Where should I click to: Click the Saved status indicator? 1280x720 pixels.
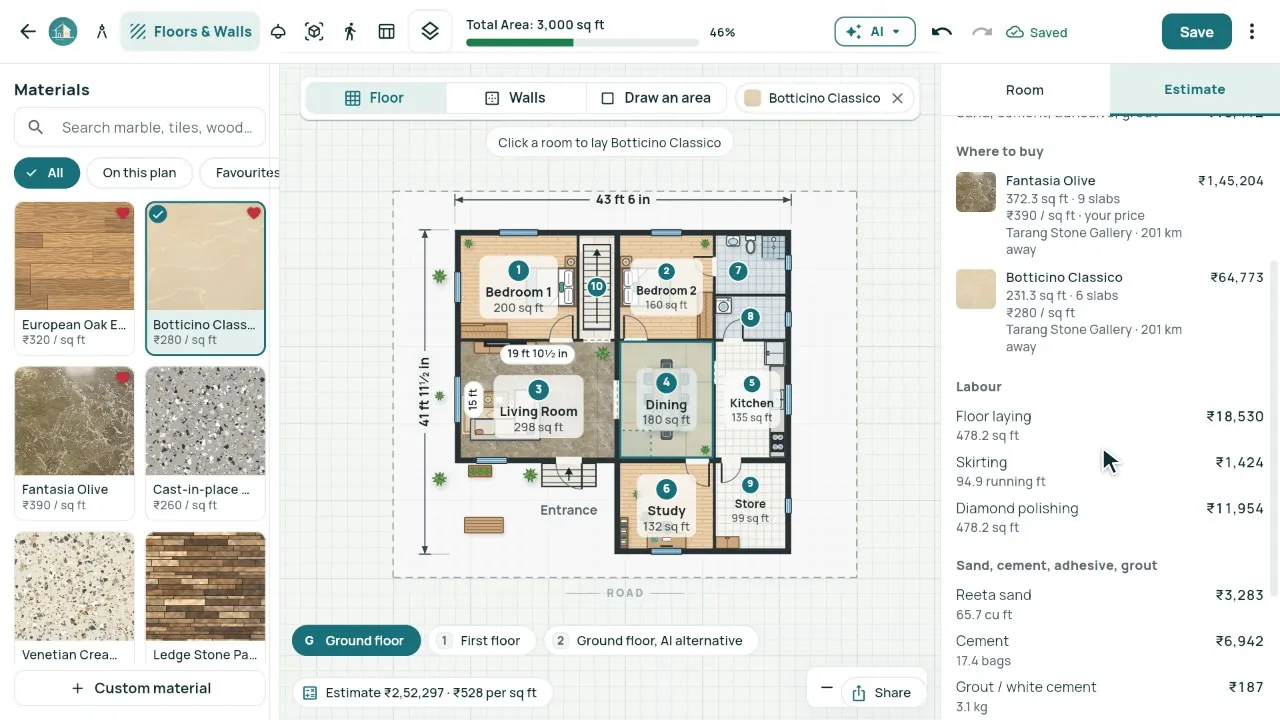coord(1037,32)
